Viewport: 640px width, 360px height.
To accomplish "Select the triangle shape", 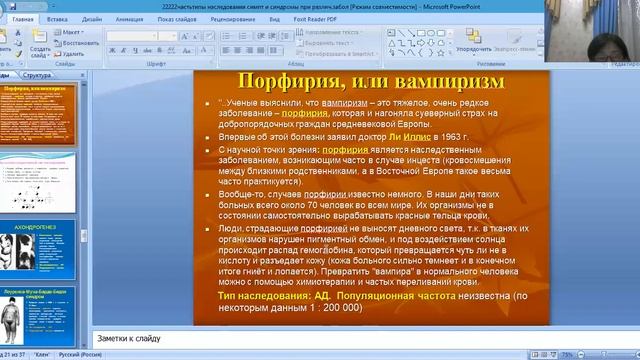I will click(x=391, y=43).
